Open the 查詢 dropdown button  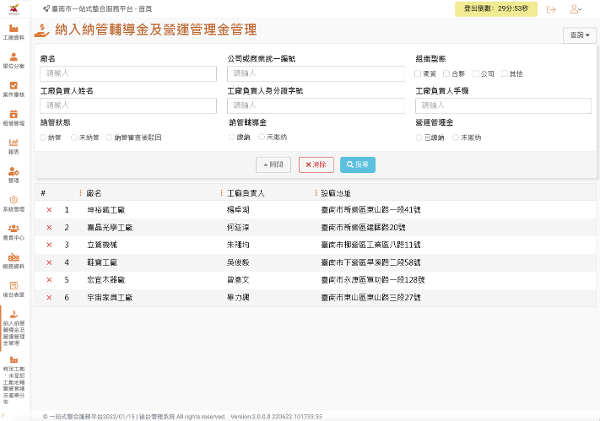pos(579,35)
